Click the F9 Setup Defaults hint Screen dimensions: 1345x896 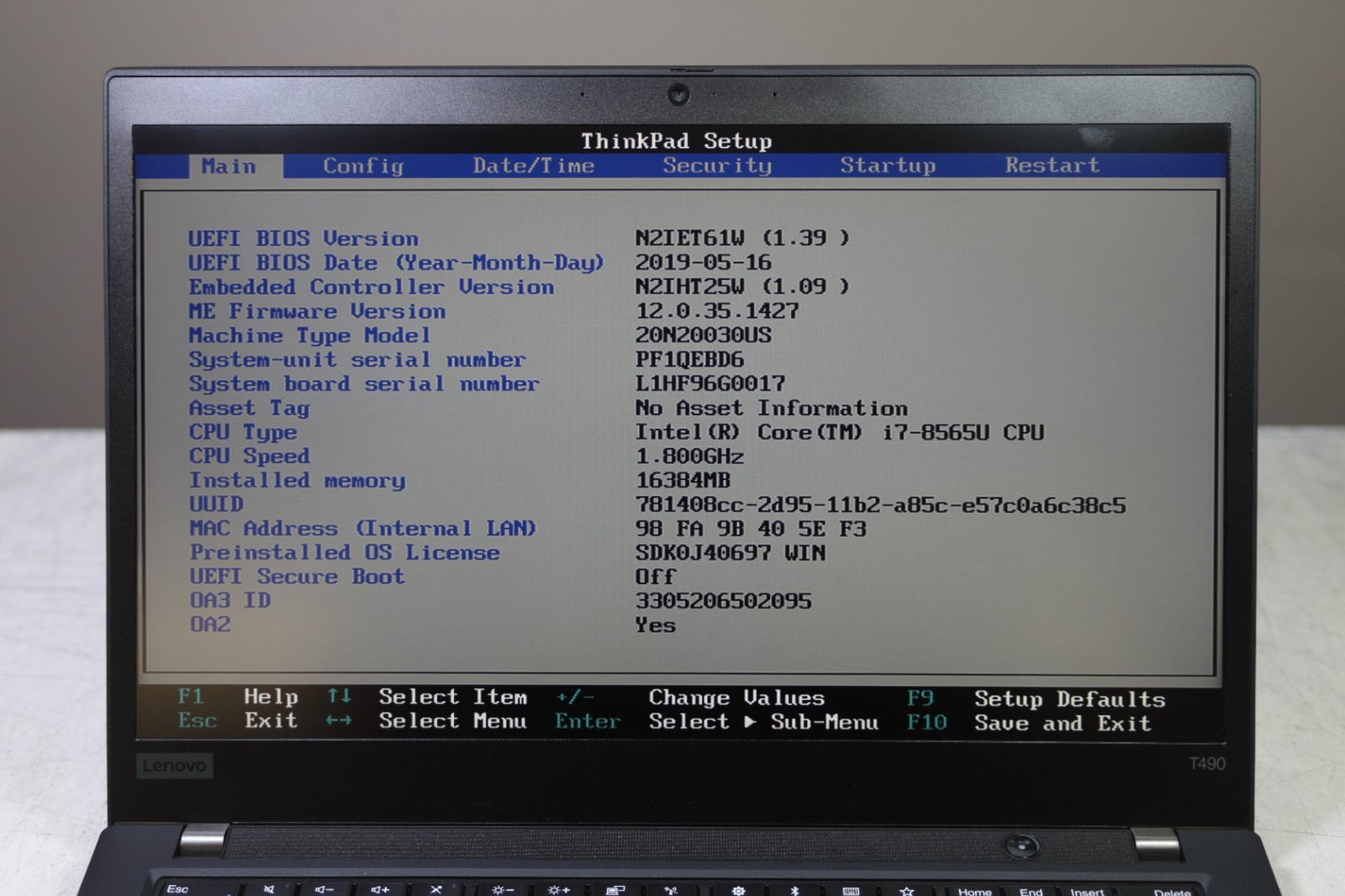coord(1036,699)
